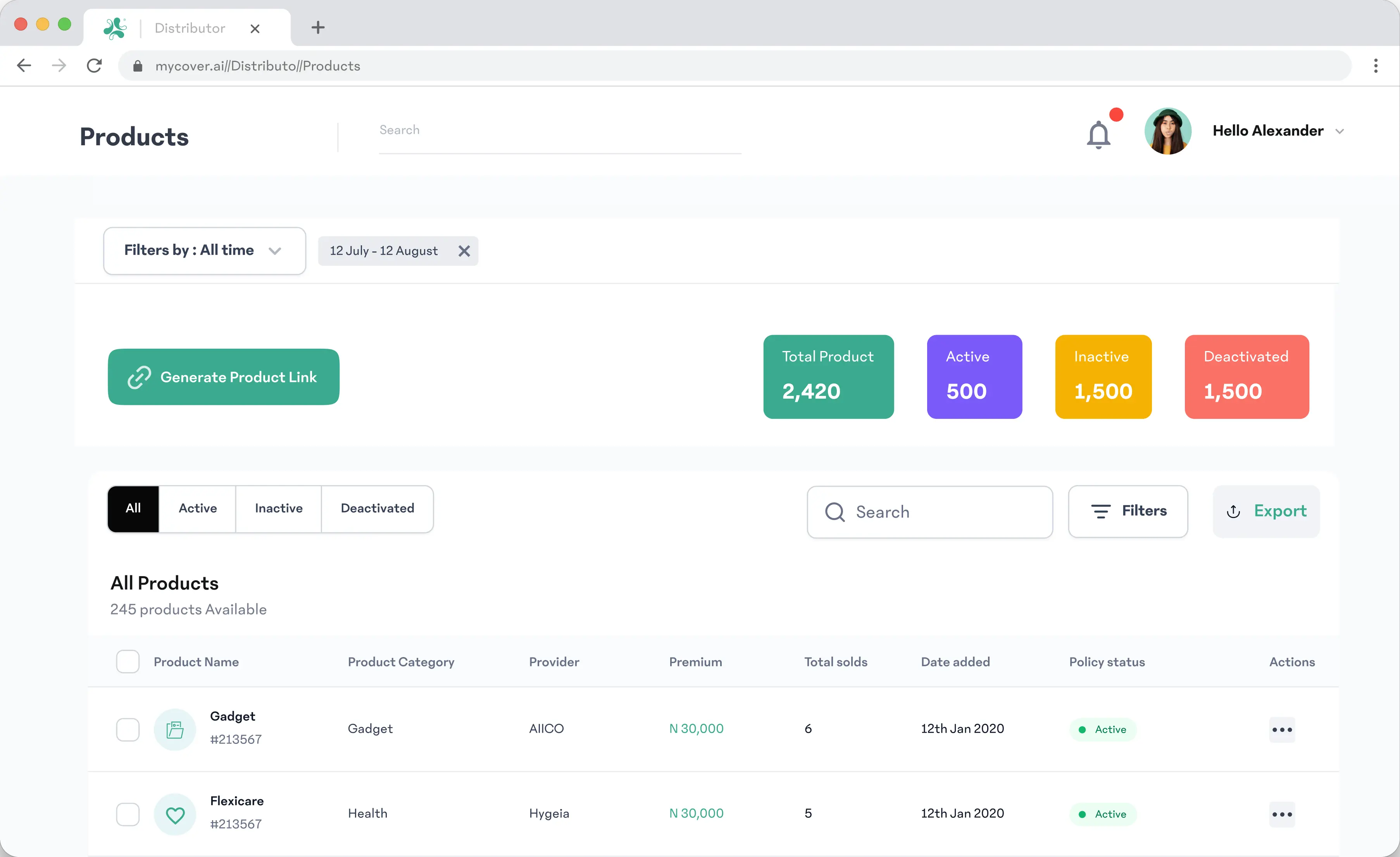
Task: Check the Flexicare row checkbox
Action: 128,814
